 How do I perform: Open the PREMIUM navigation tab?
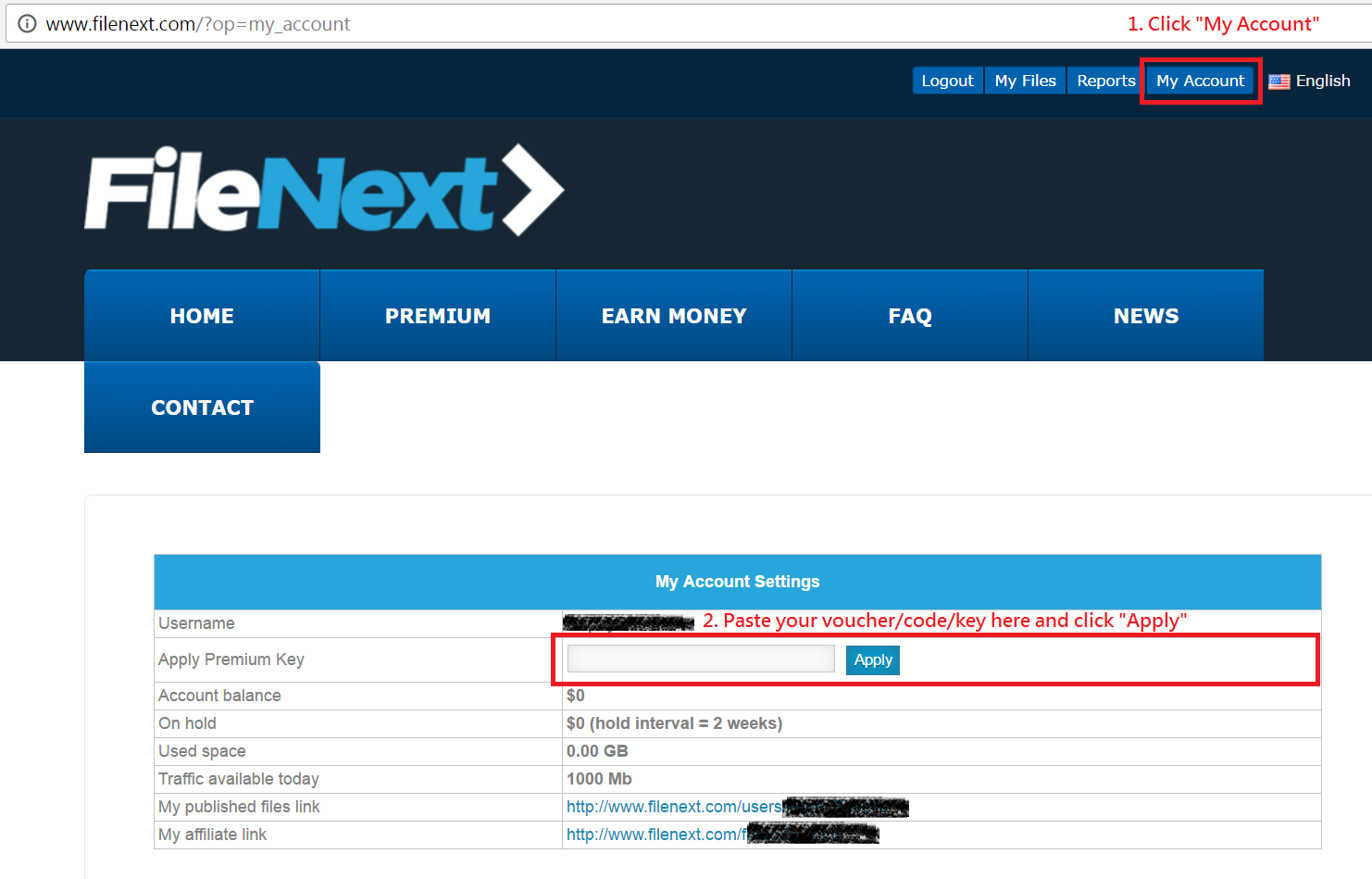tap(438, 315)
